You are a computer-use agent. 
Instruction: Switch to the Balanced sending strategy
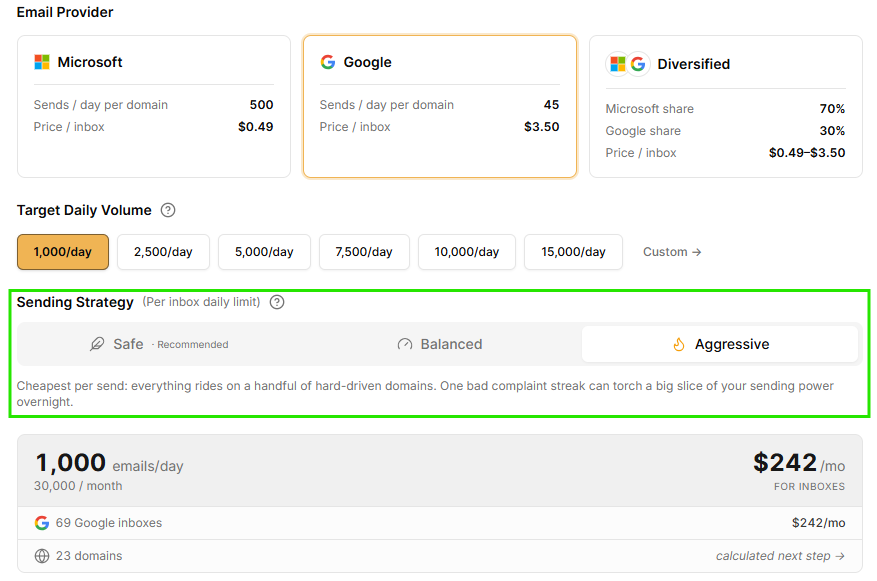pyautogui.click(x=439, y=344)
